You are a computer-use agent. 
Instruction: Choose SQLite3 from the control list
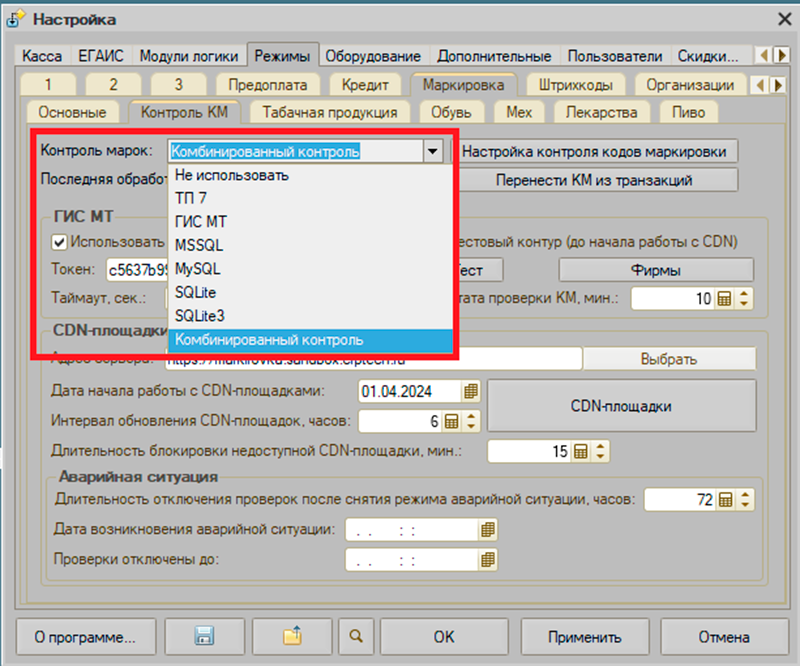click(x=200, y=316)
